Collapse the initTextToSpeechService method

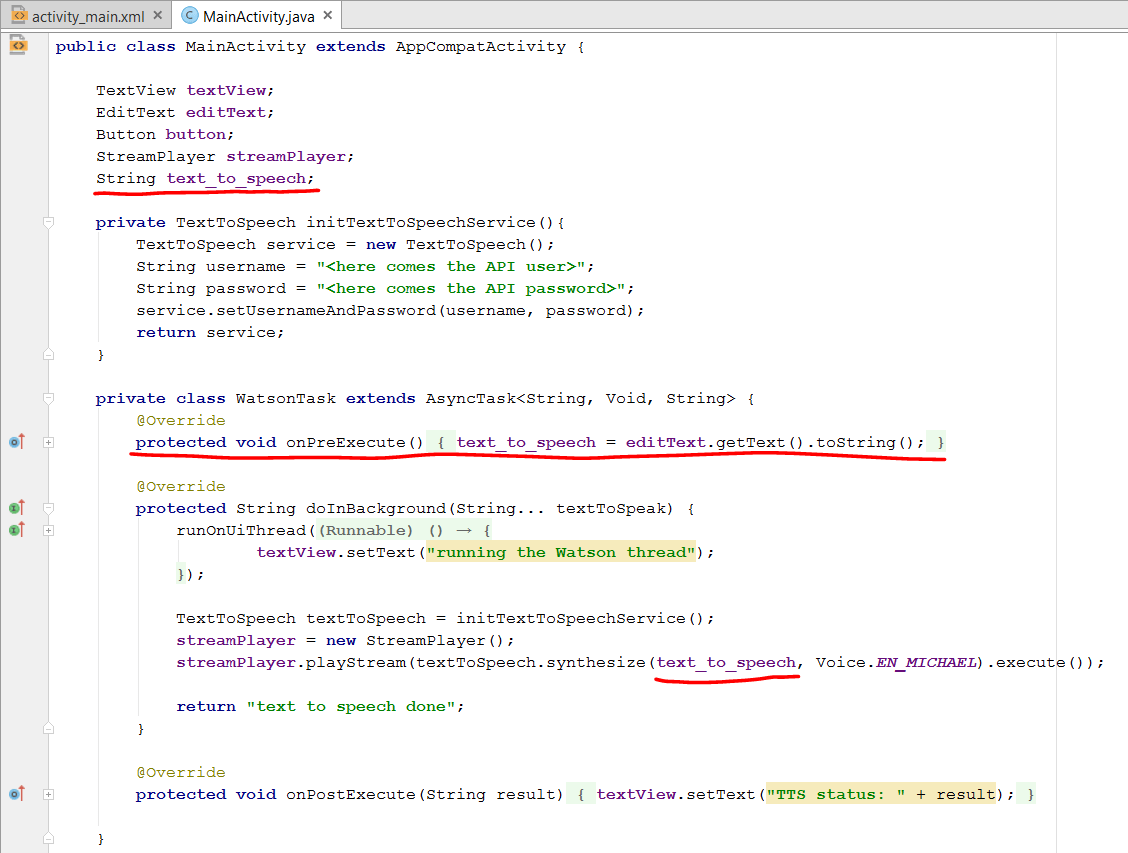click(x=48, y=223)
